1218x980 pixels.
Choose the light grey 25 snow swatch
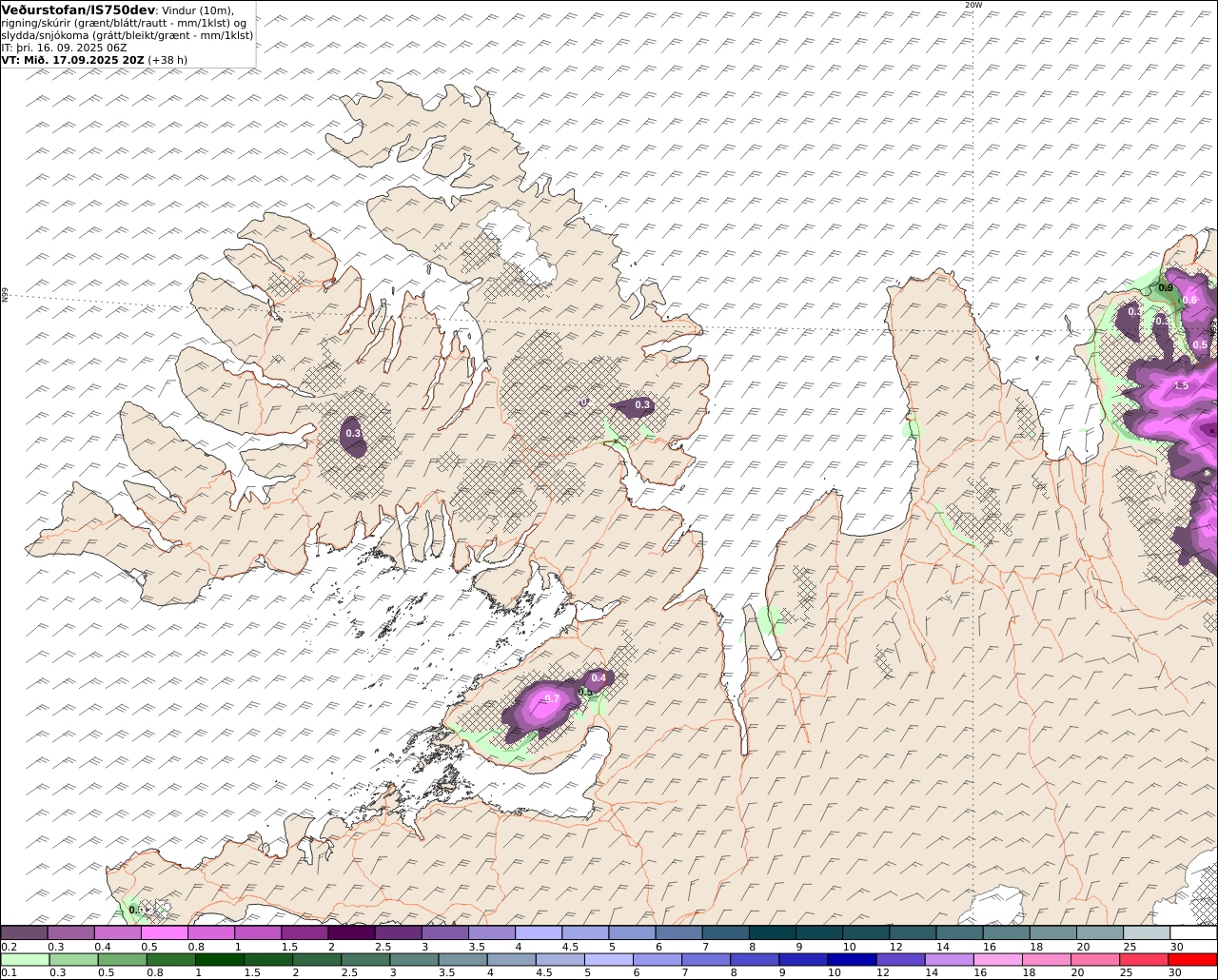point(1147,933)
